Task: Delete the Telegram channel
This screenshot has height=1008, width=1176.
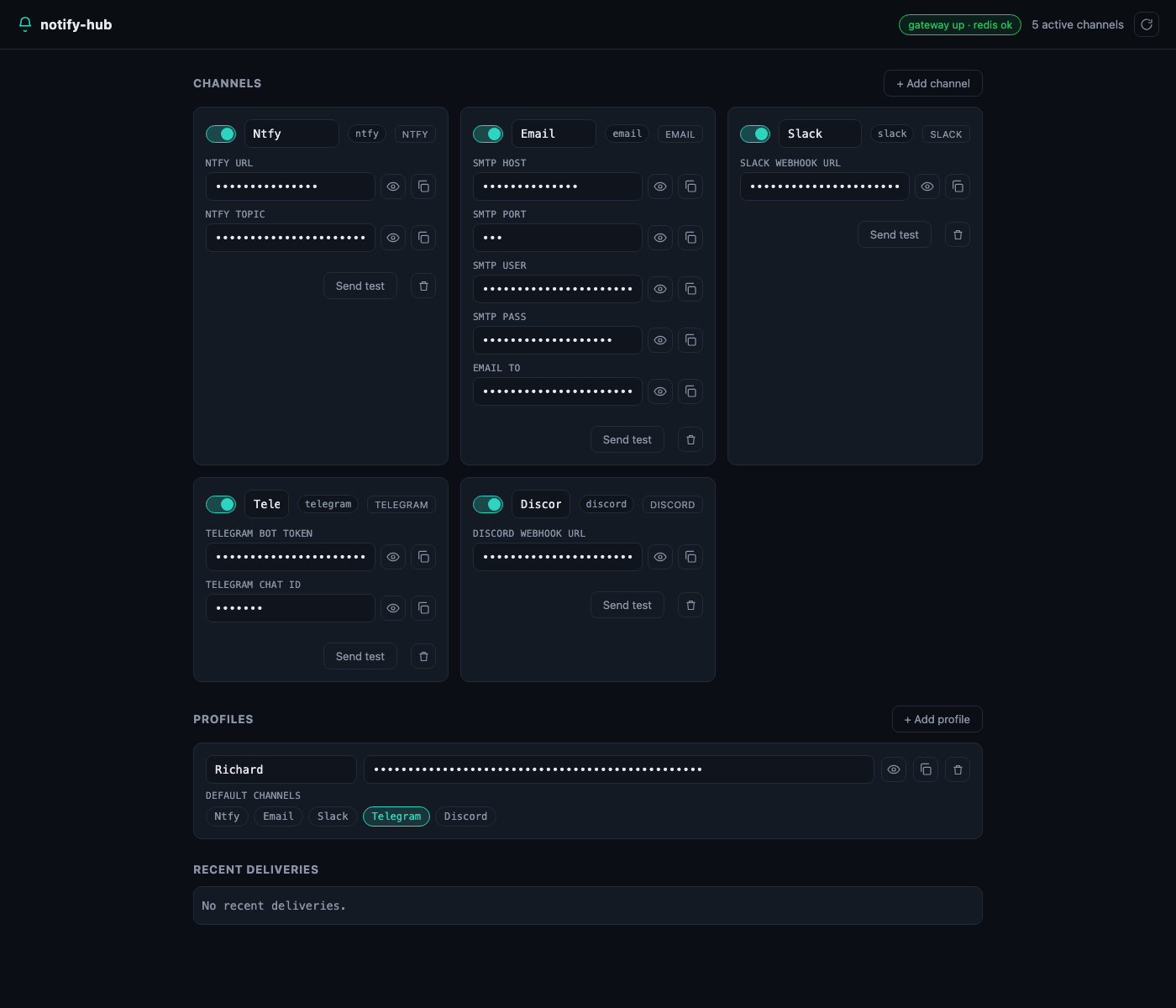Action: (x=423, y=656)
